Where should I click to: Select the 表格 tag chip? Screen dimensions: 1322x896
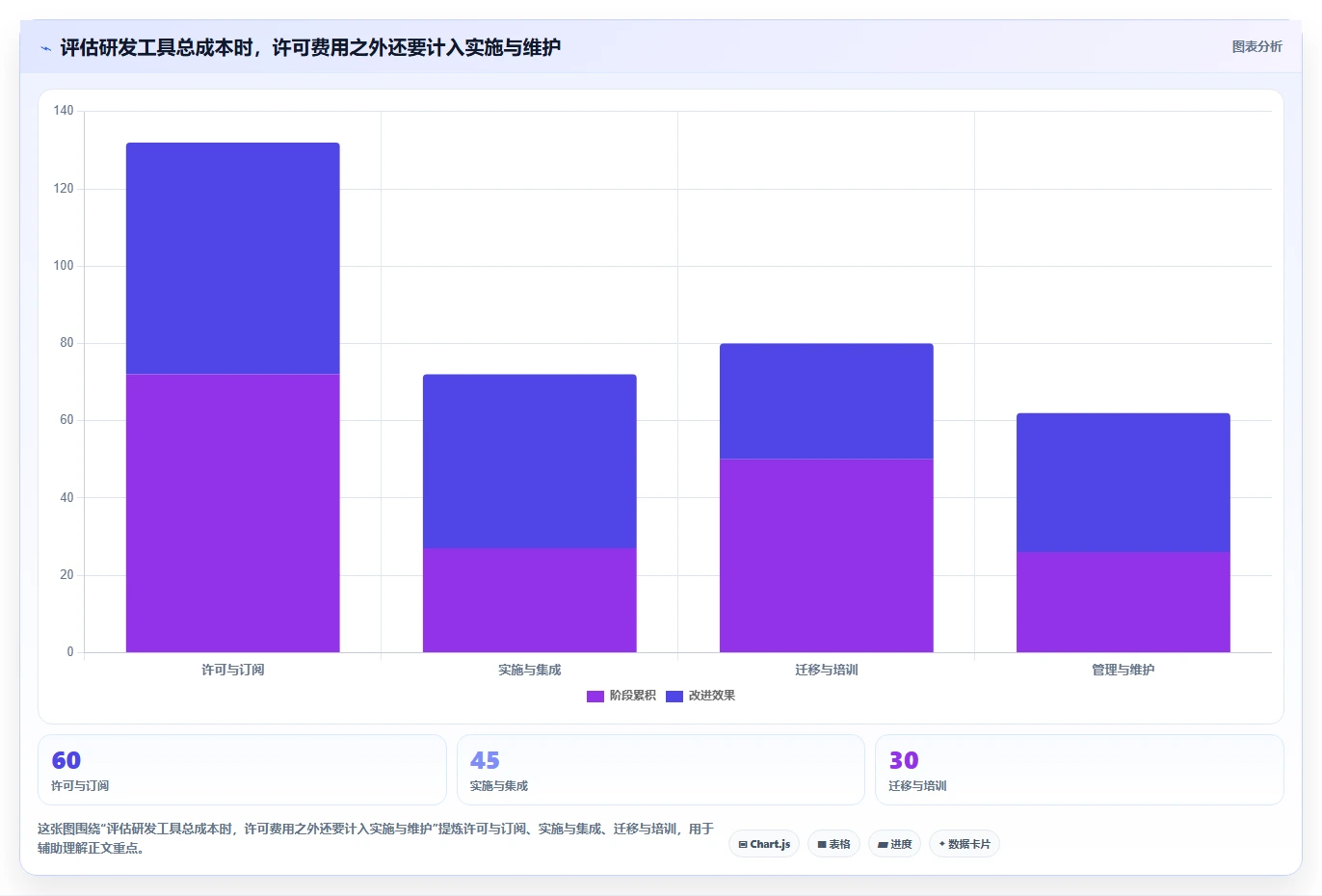[x=834, y=844]
